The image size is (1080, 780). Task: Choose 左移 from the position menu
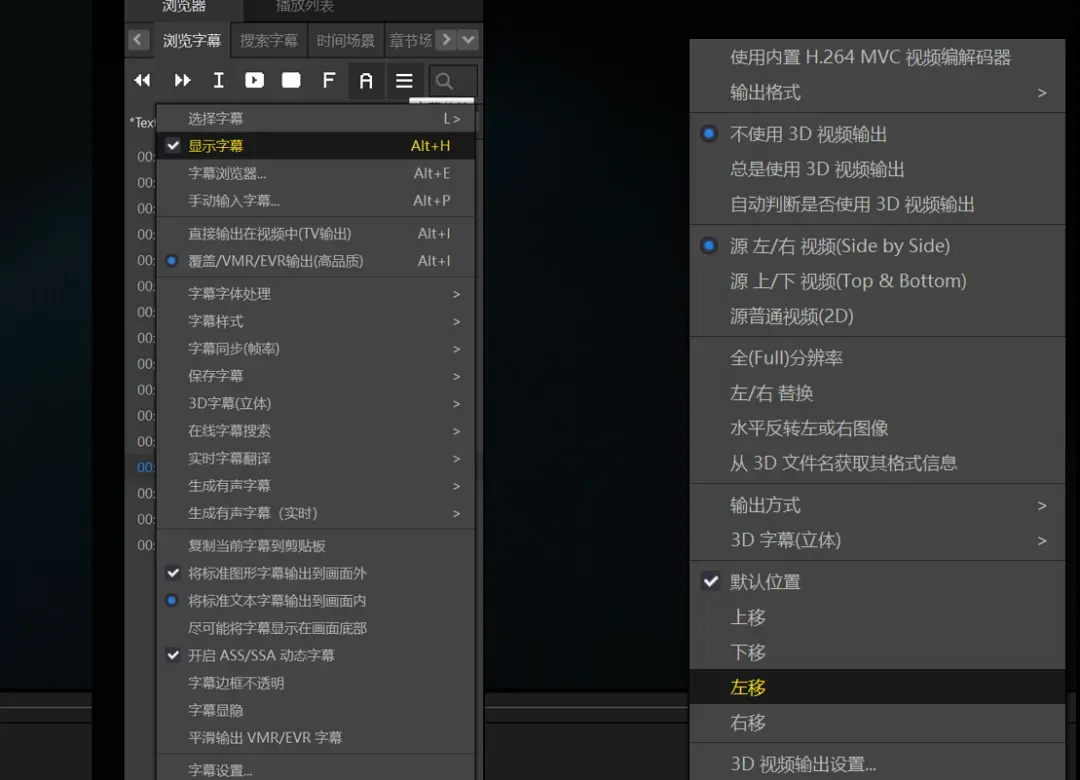pyautogui.click(x=748, y=687)
